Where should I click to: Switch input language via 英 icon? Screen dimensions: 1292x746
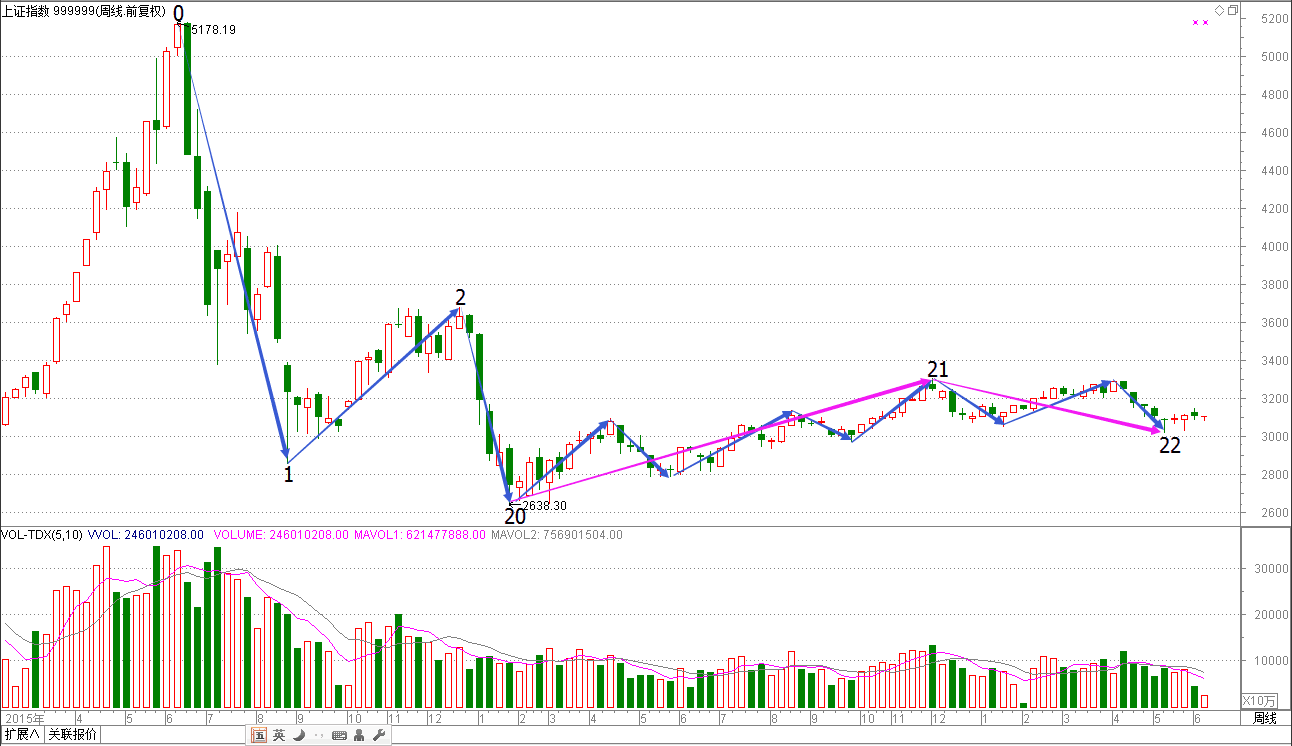click(x=279, y=735)
